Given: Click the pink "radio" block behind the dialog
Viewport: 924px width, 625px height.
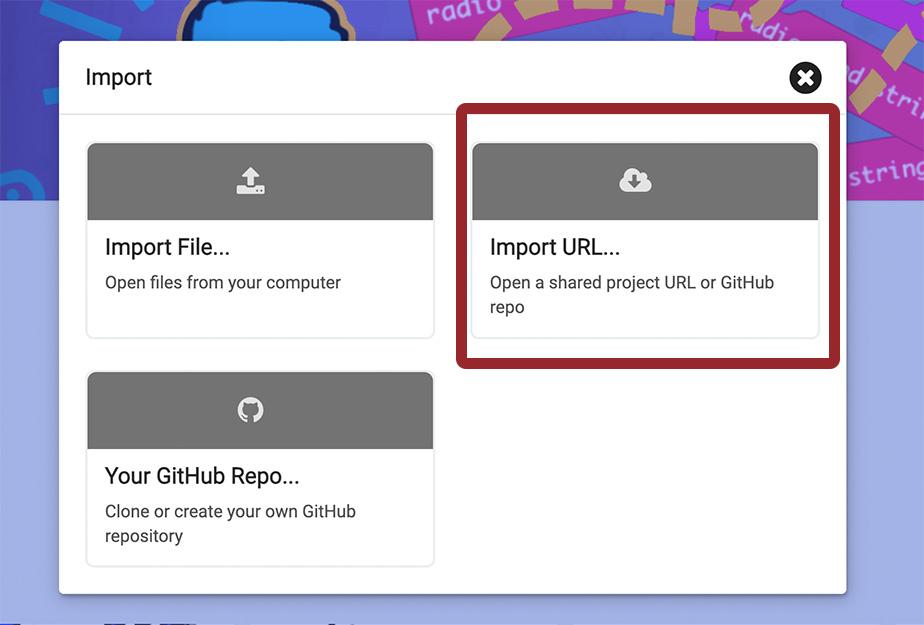Looking at the screenshot, I should click(x=463, y=13).
